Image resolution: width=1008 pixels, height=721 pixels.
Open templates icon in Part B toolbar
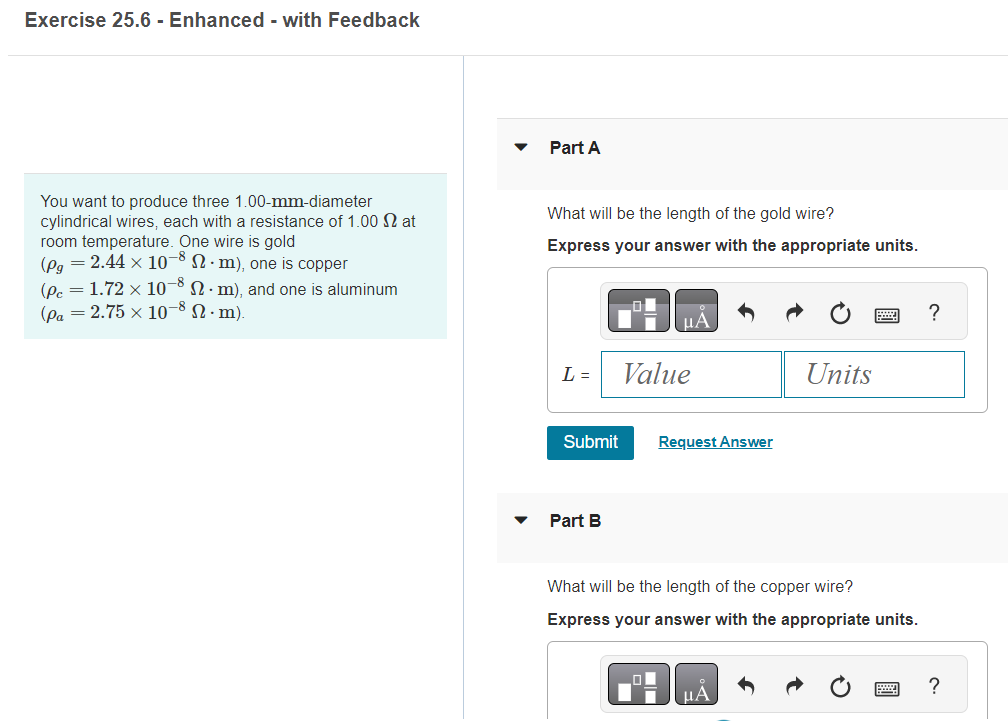coord(638,684)
